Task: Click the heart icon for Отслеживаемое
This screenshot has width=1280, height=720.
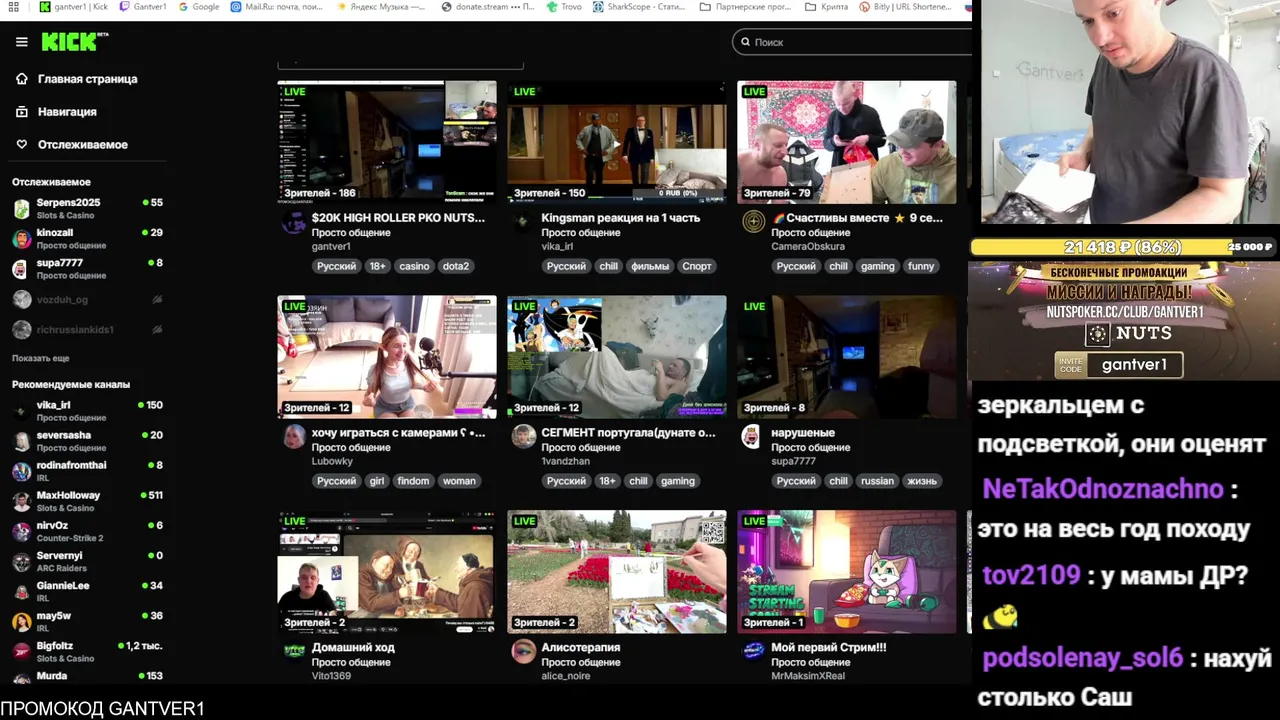Action: [x=21, y=145]
